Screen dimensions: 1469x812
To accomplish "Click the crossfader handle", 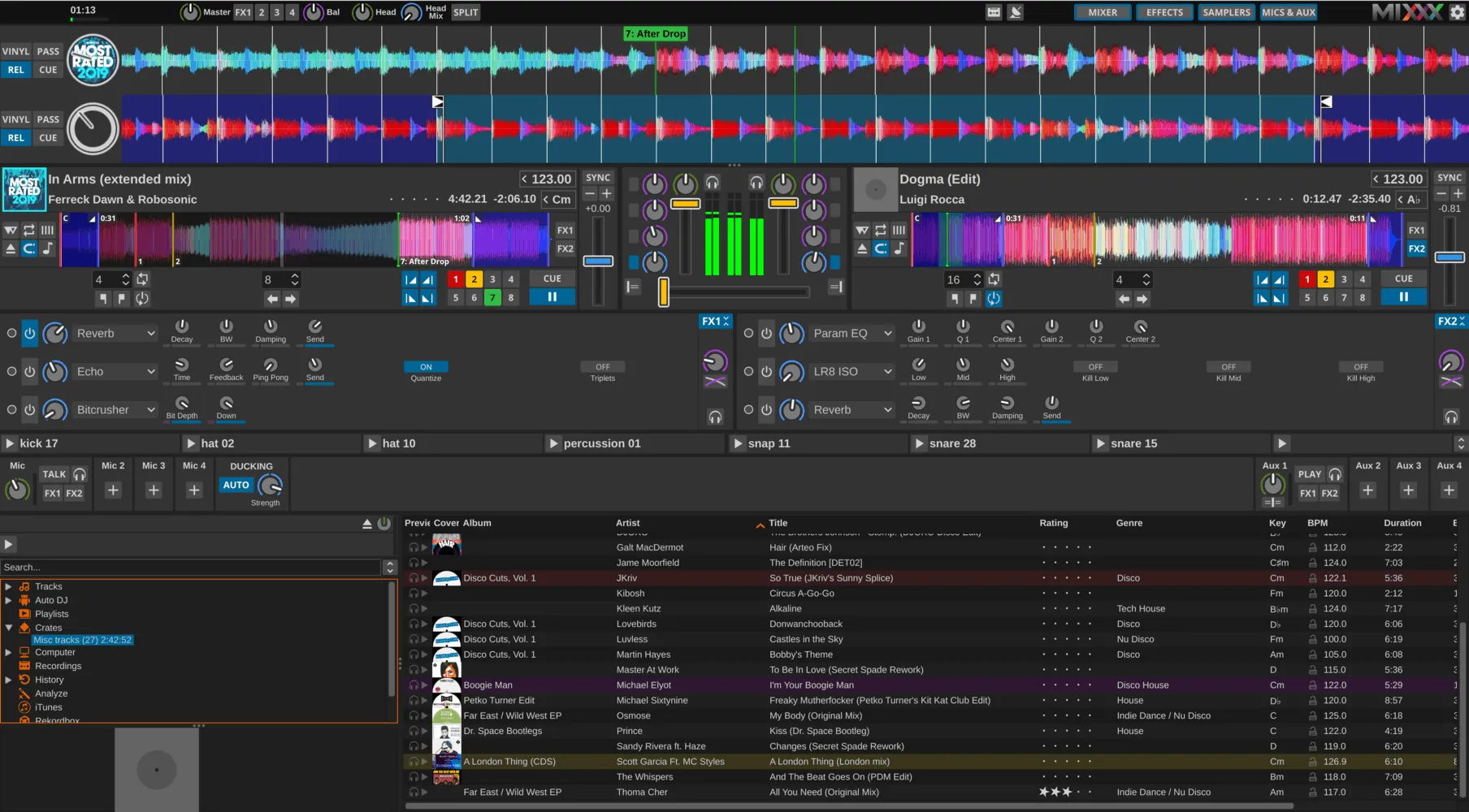I will (x=663, y=292).
